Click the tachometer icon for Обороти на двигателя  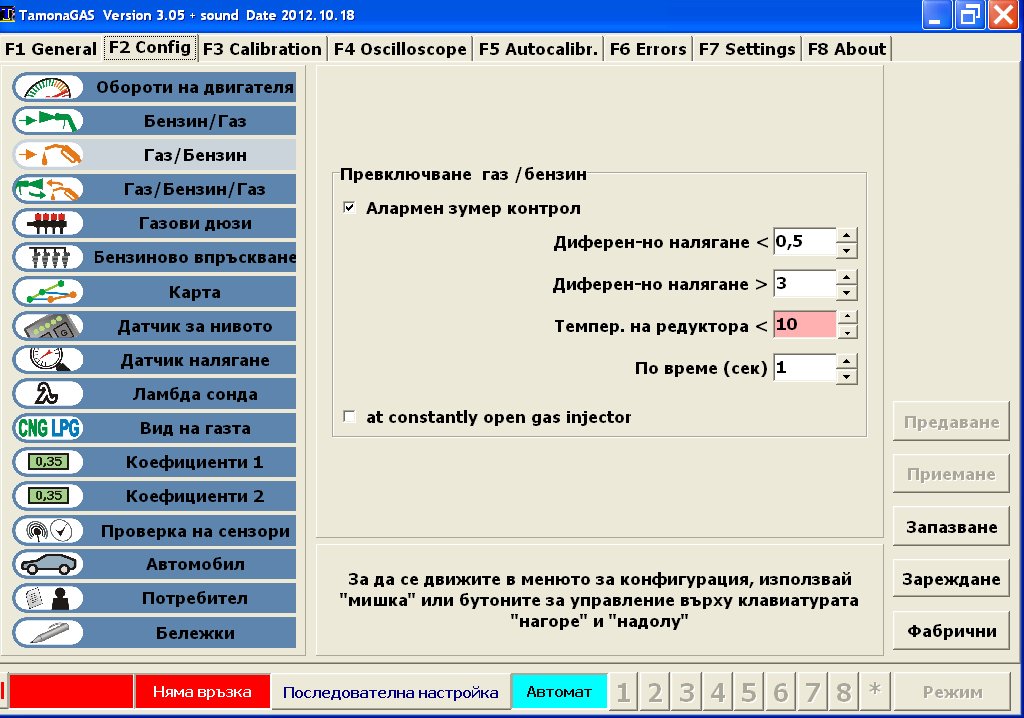coord(48,87)
